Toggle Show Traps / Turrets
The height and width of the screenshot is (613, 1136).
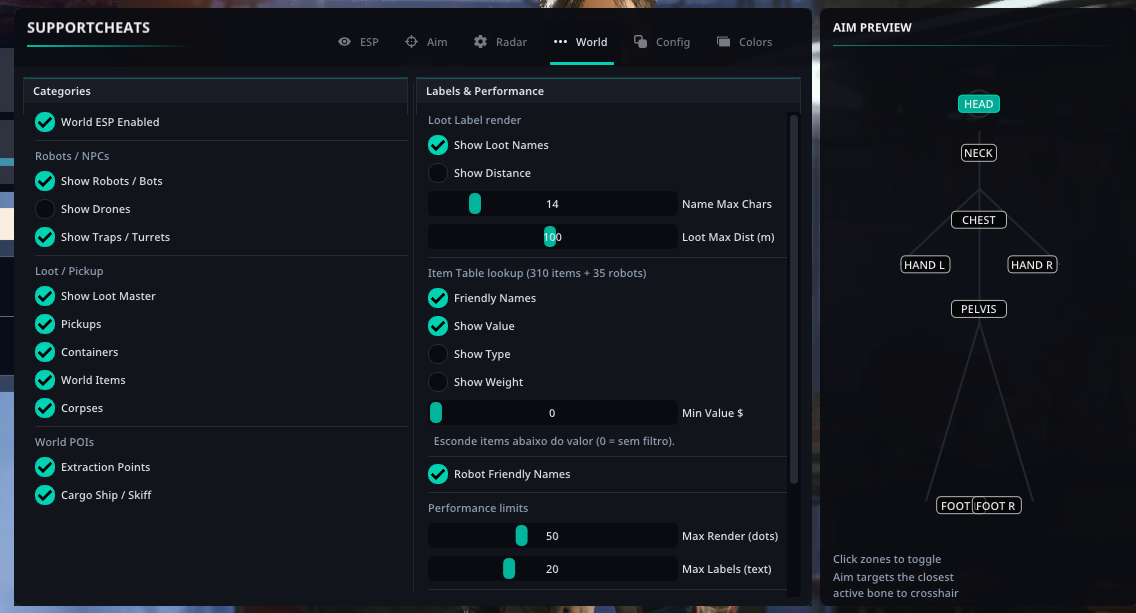(45, 237)
